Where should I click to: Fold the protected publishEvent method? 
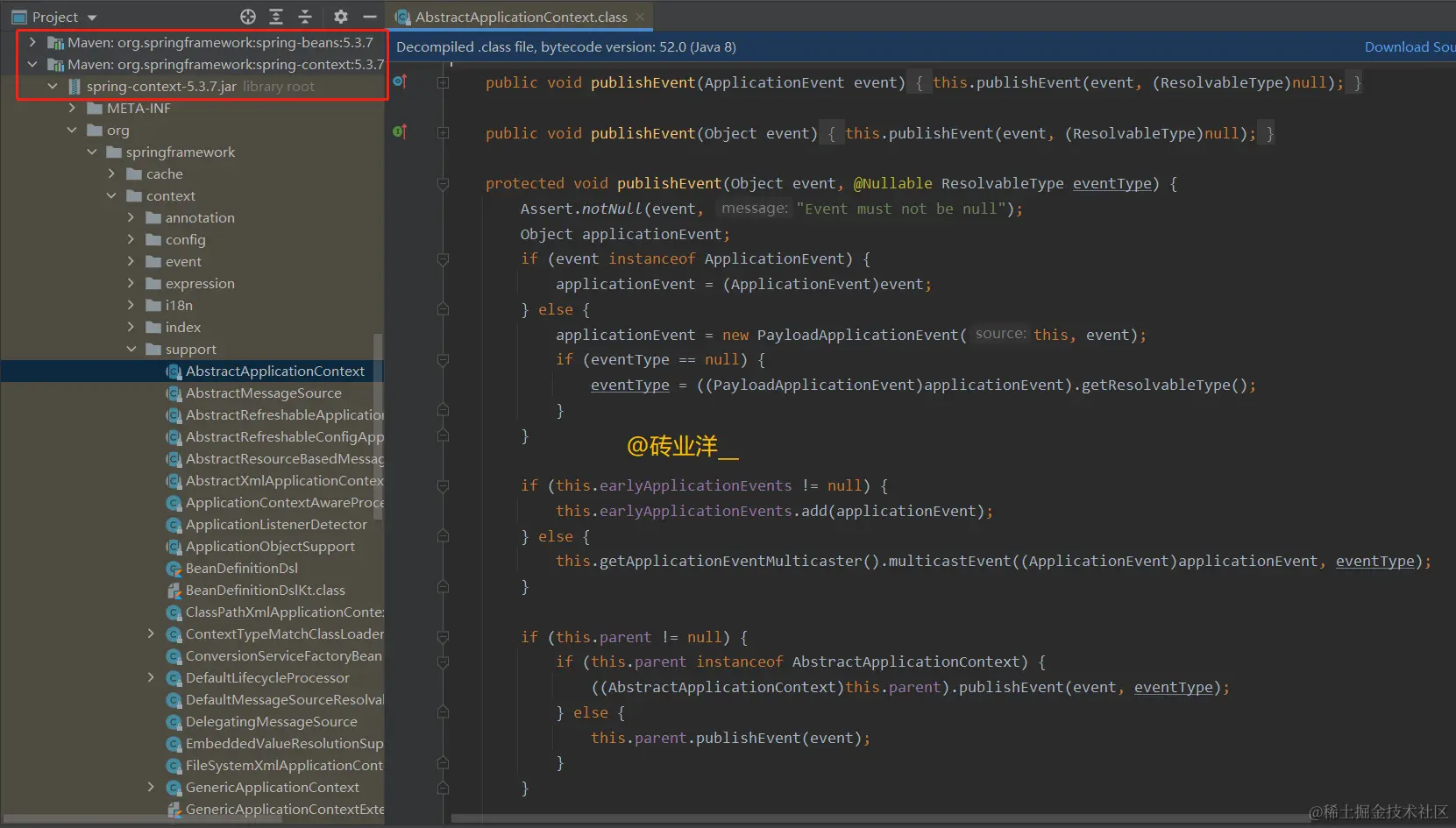[443, 184]
